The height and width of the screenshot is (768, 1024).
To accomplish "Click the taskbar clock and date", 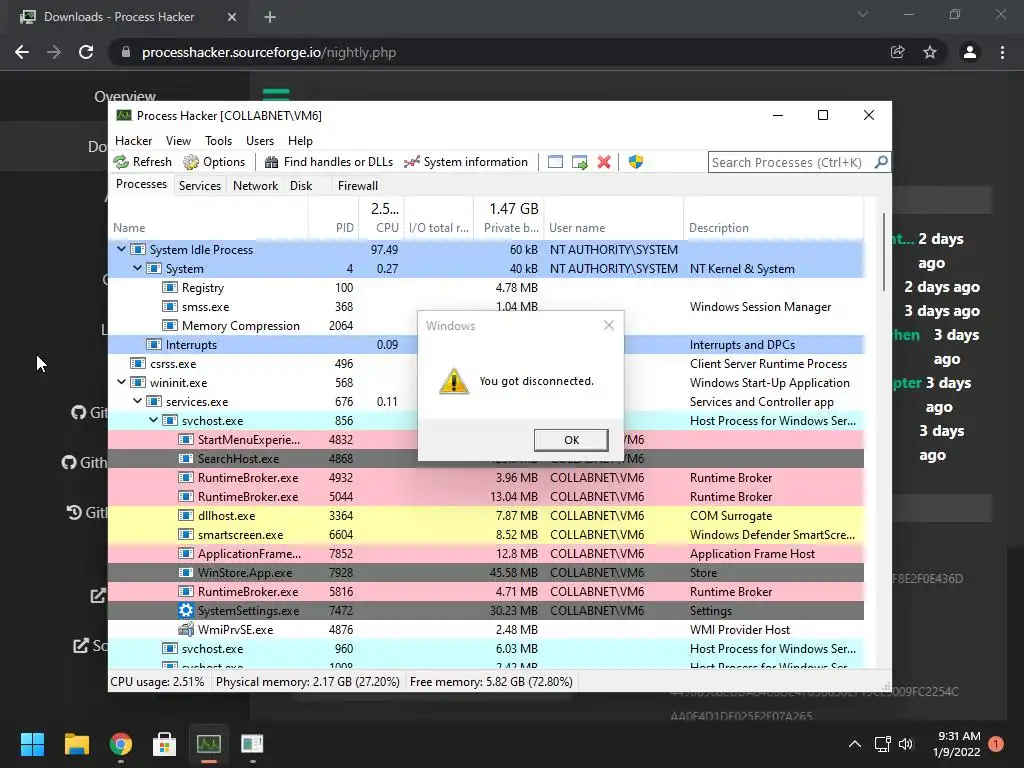I will [x=957, y=744].
